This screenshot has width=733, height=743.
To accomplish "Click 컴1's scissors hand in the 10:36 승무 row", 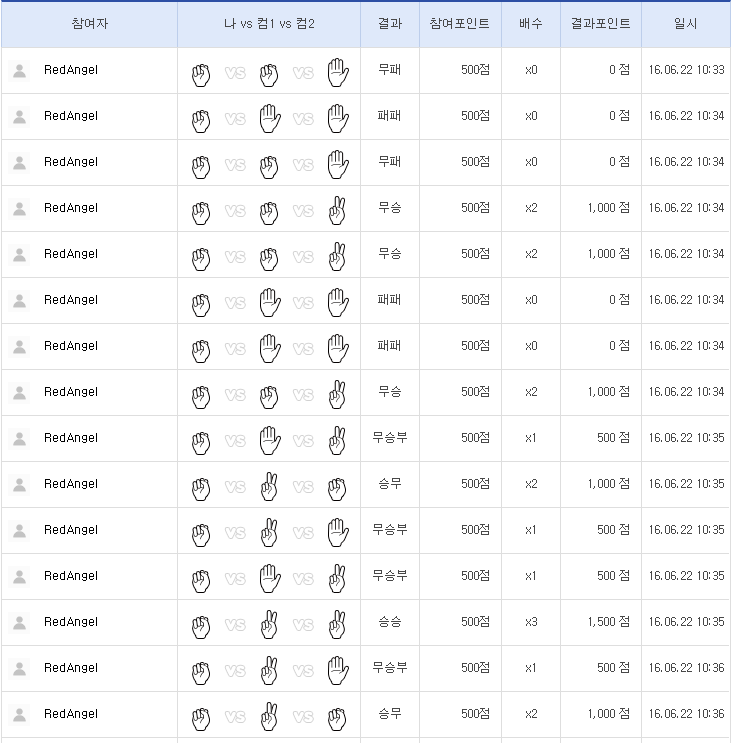I will coord(268,714).
